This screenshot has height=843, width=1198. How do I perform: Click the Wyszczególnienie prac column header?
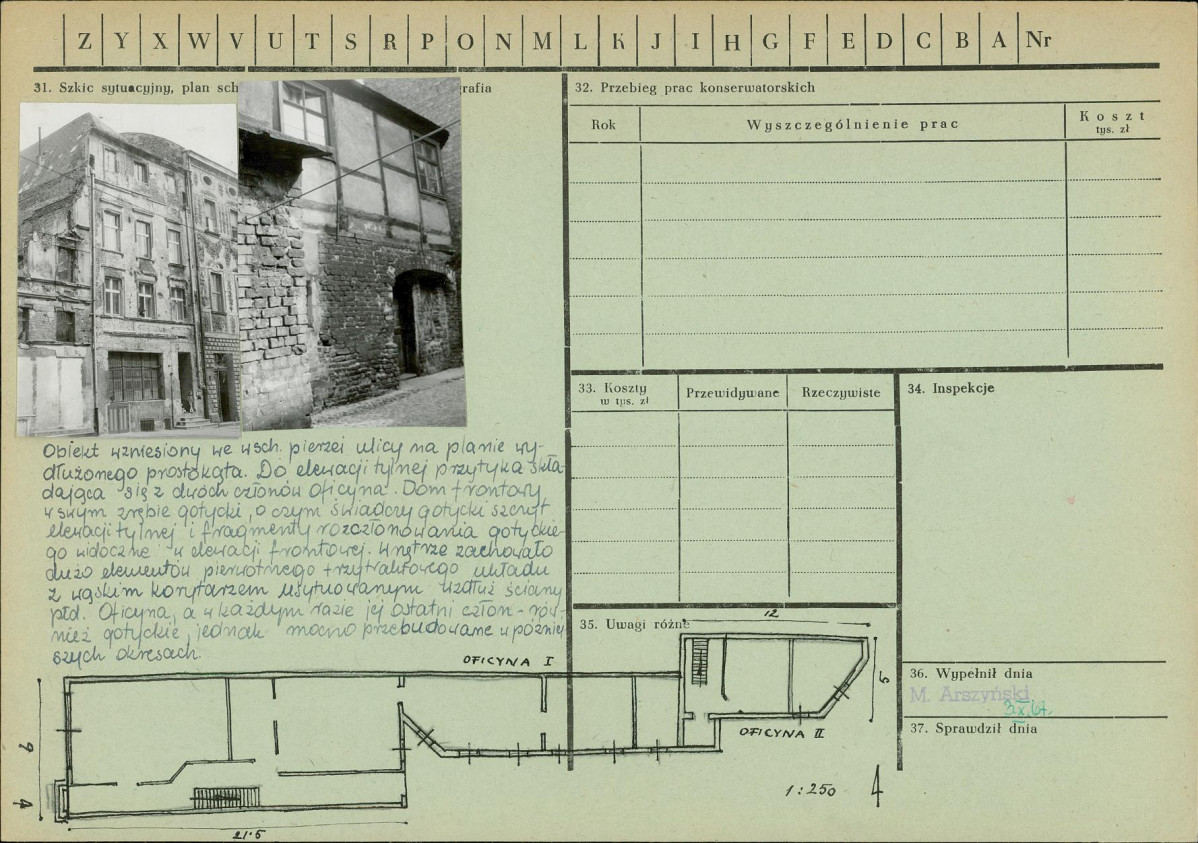(852, 124)
